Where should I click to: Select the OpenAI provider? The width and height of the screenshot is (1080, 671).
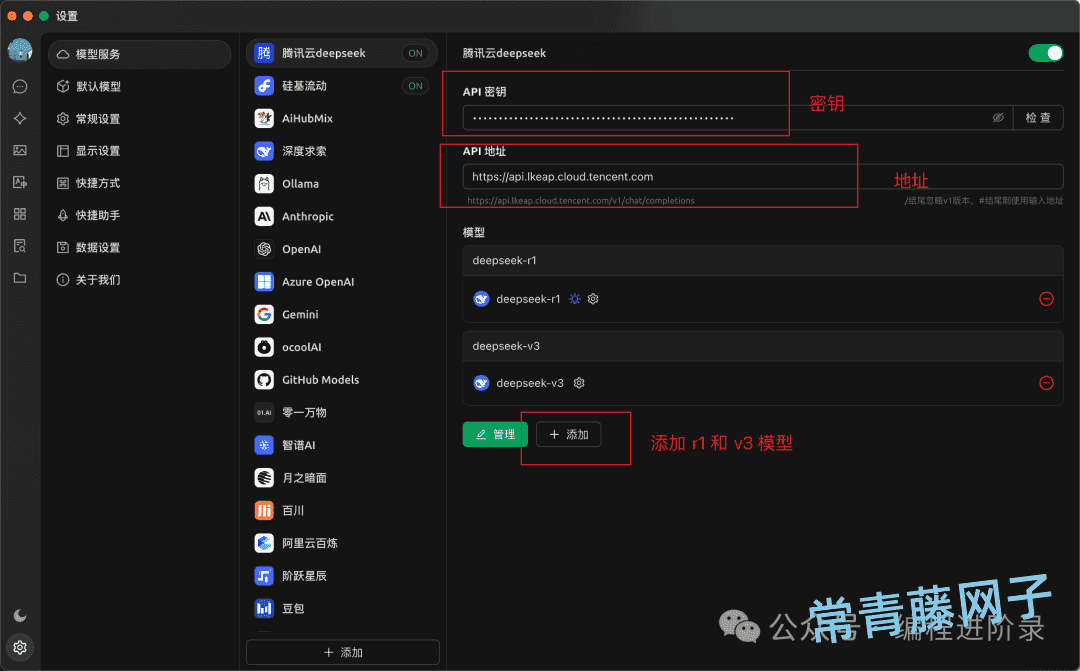click(342, 249)
